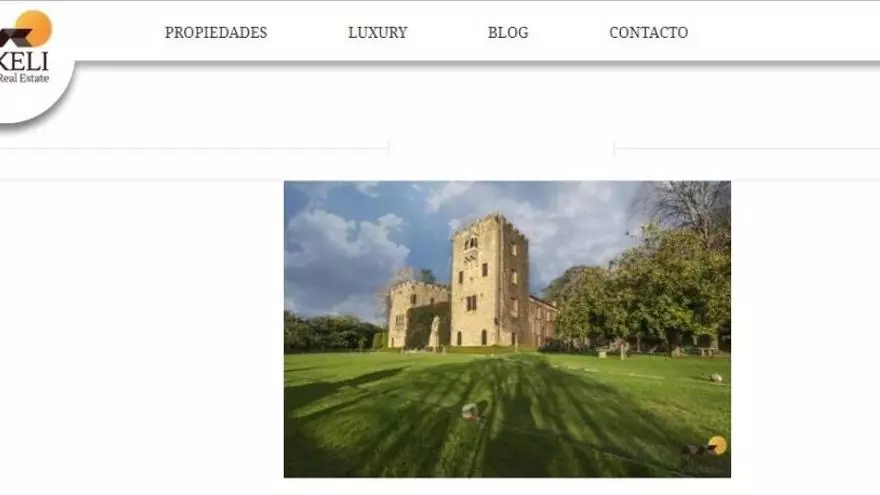Viewport: 880px width, 495px height.
Task: Click the watermark logo on the photo
Action: [x=705, y=447]
